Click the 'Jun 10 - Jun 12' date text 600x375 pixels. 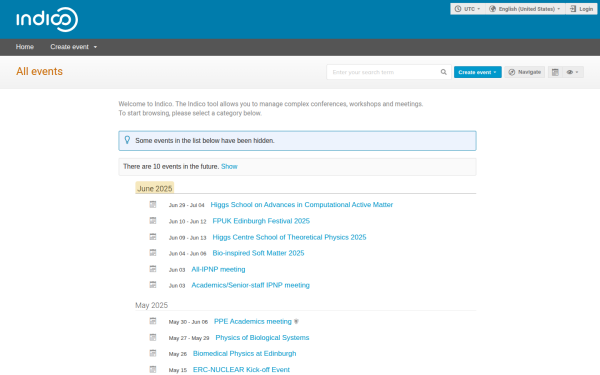[188, 221]
